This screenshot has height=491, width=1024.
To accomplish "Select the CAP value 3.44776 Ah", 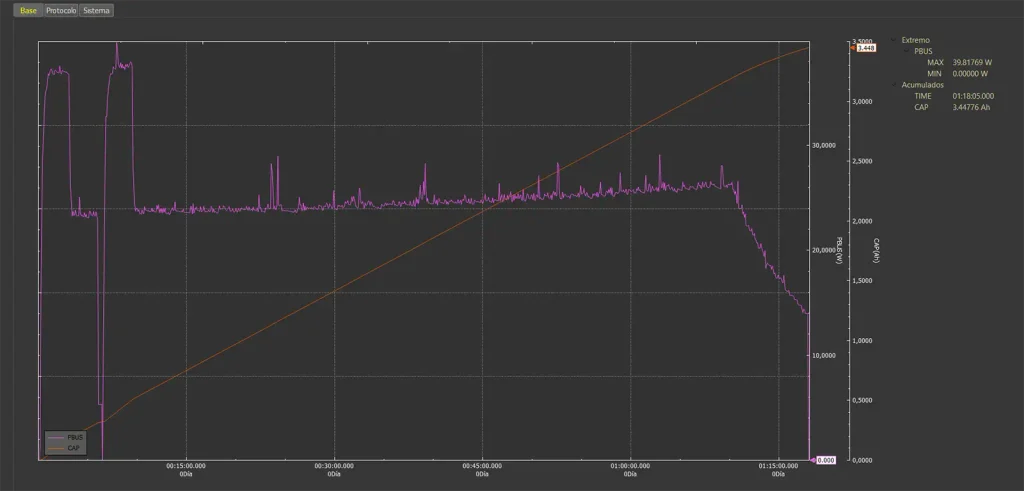I will (971, 107).
